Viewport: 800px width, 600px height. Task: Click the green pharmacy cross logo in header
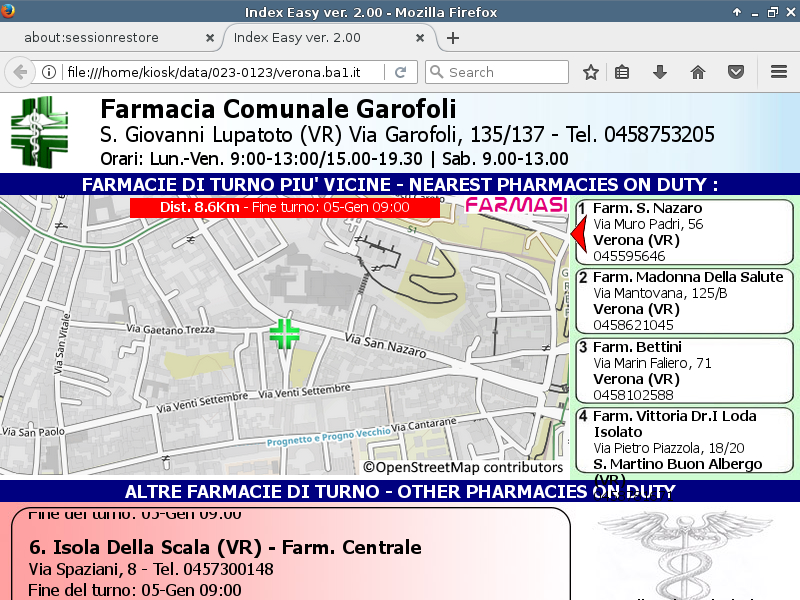40,132
